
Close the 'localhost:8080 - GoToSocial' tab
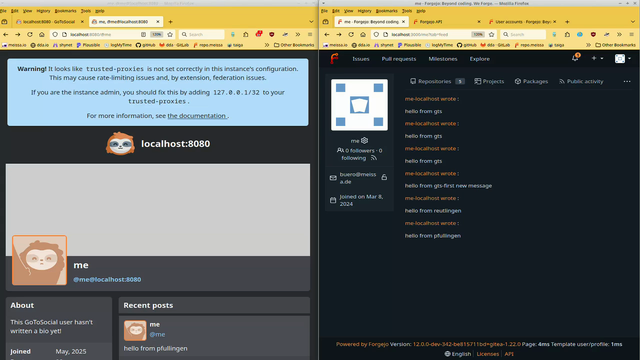(82, 22)
